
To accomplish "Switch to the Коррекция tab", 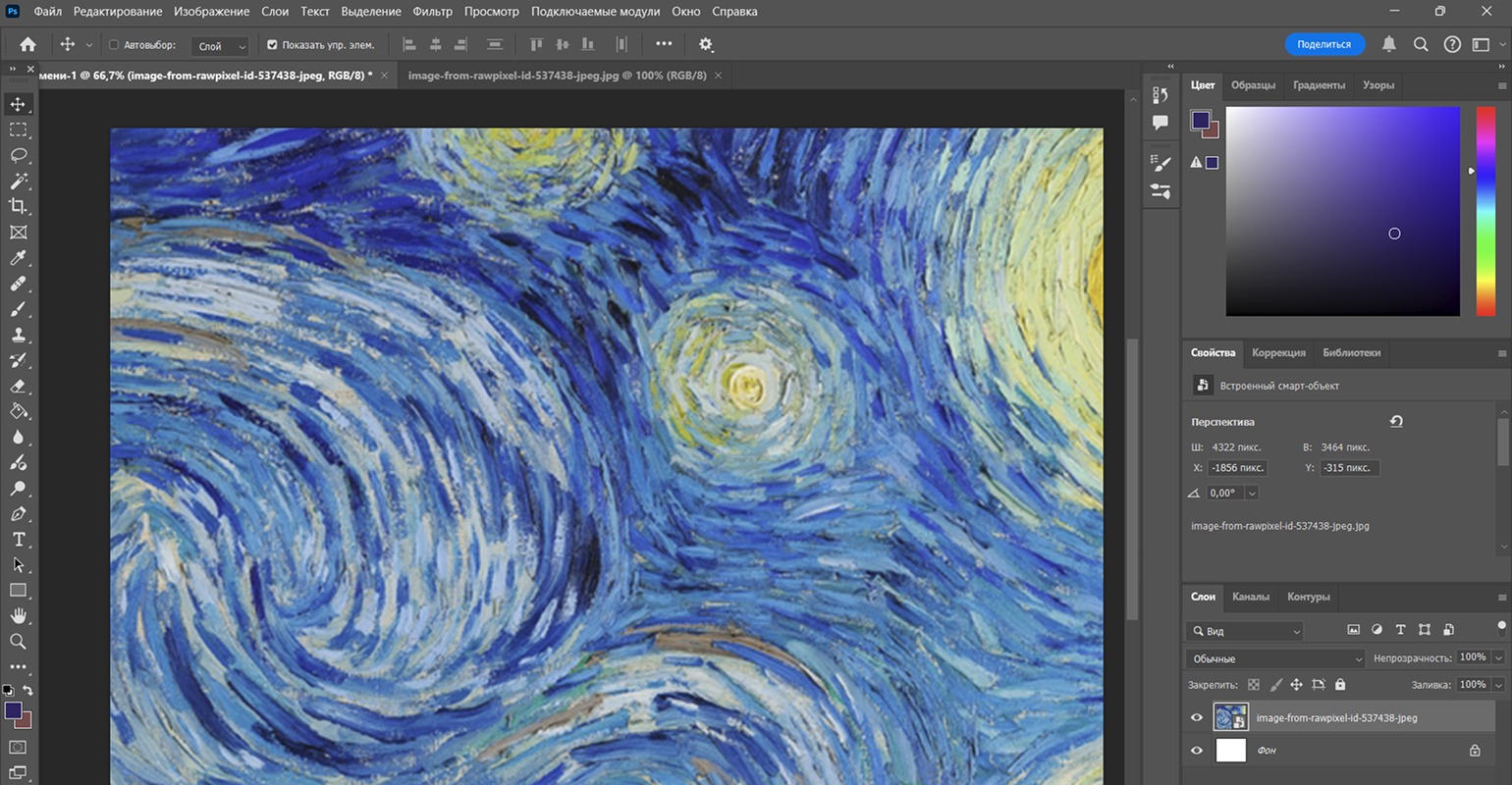I will pyautogui.click(x=1278, y=352).
